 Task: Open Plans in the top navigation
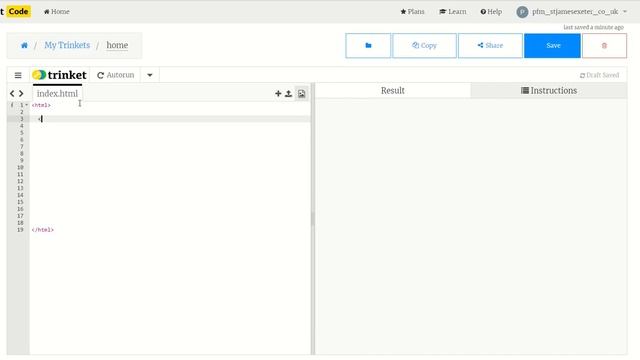(412, 11)
